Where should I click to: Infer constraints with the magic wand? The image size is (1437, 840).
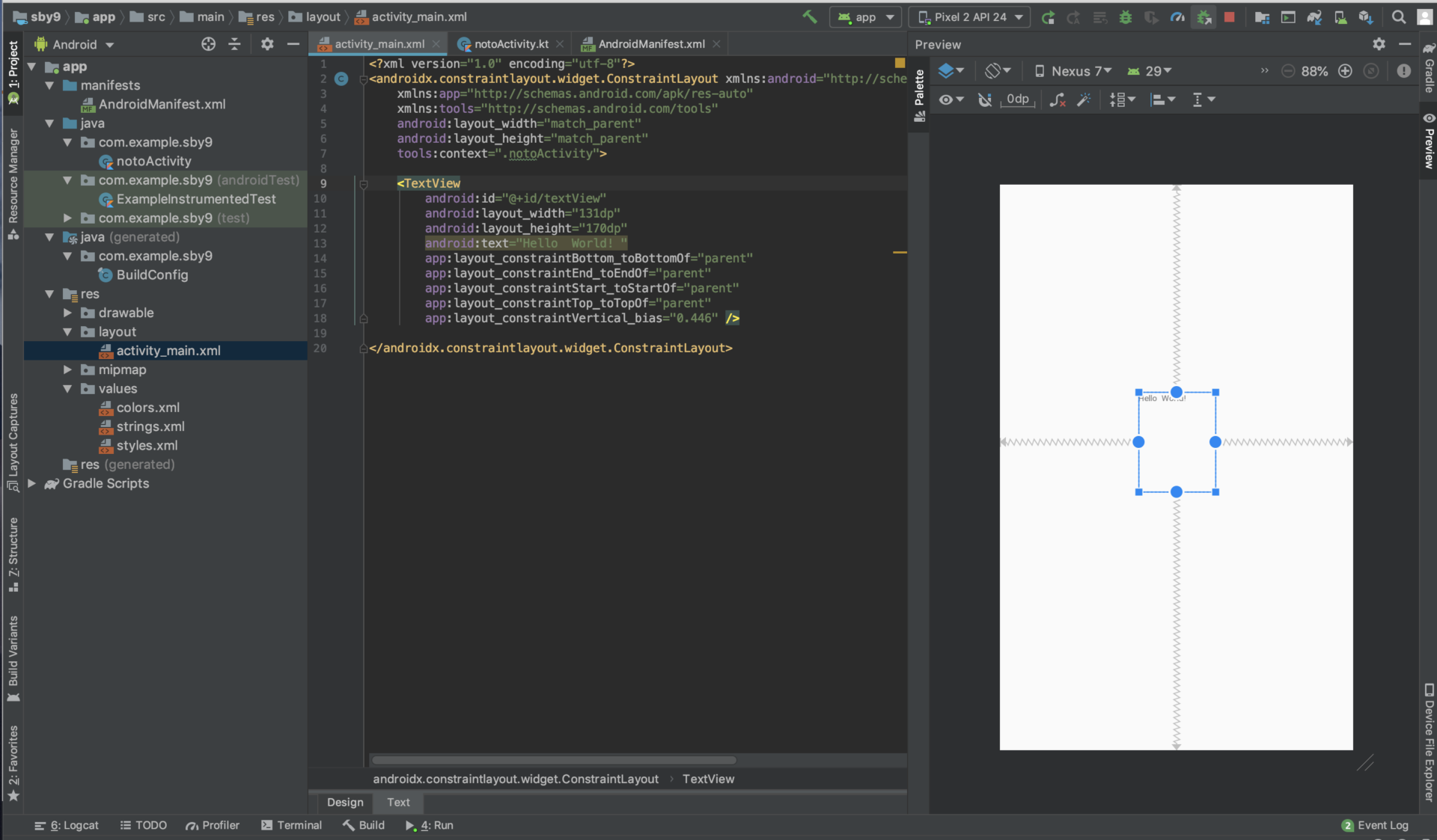click(x=1084, y=99)
